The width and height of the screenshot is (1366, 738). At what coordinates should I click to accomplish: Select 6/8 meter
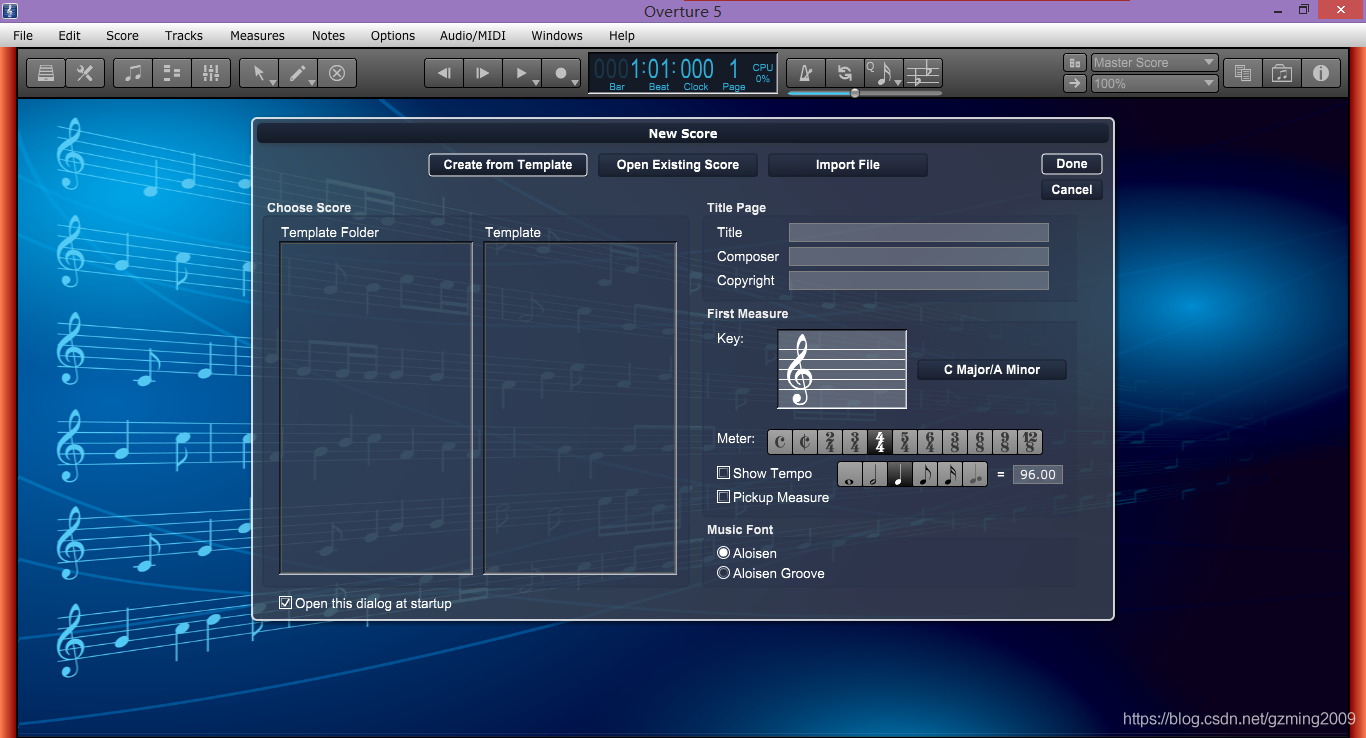click(980, 442)
